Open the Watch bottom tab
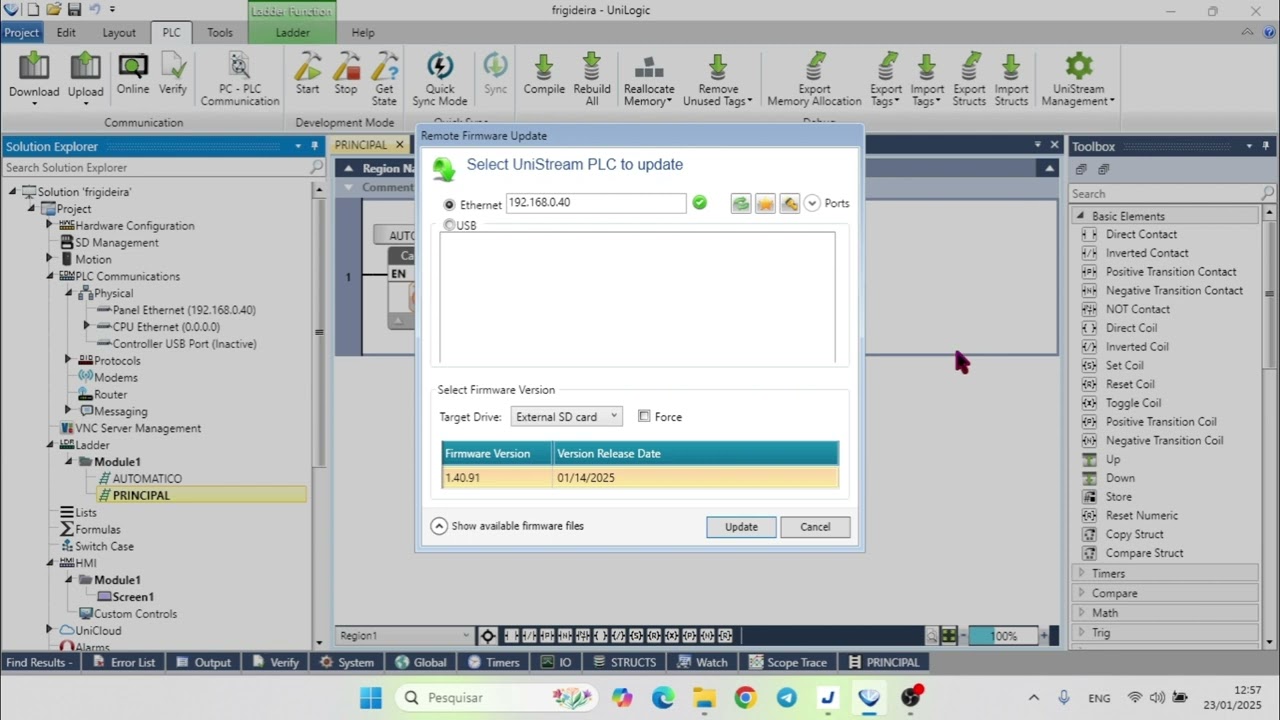Viewport: 1280px width, 720px height. point(702,662)
